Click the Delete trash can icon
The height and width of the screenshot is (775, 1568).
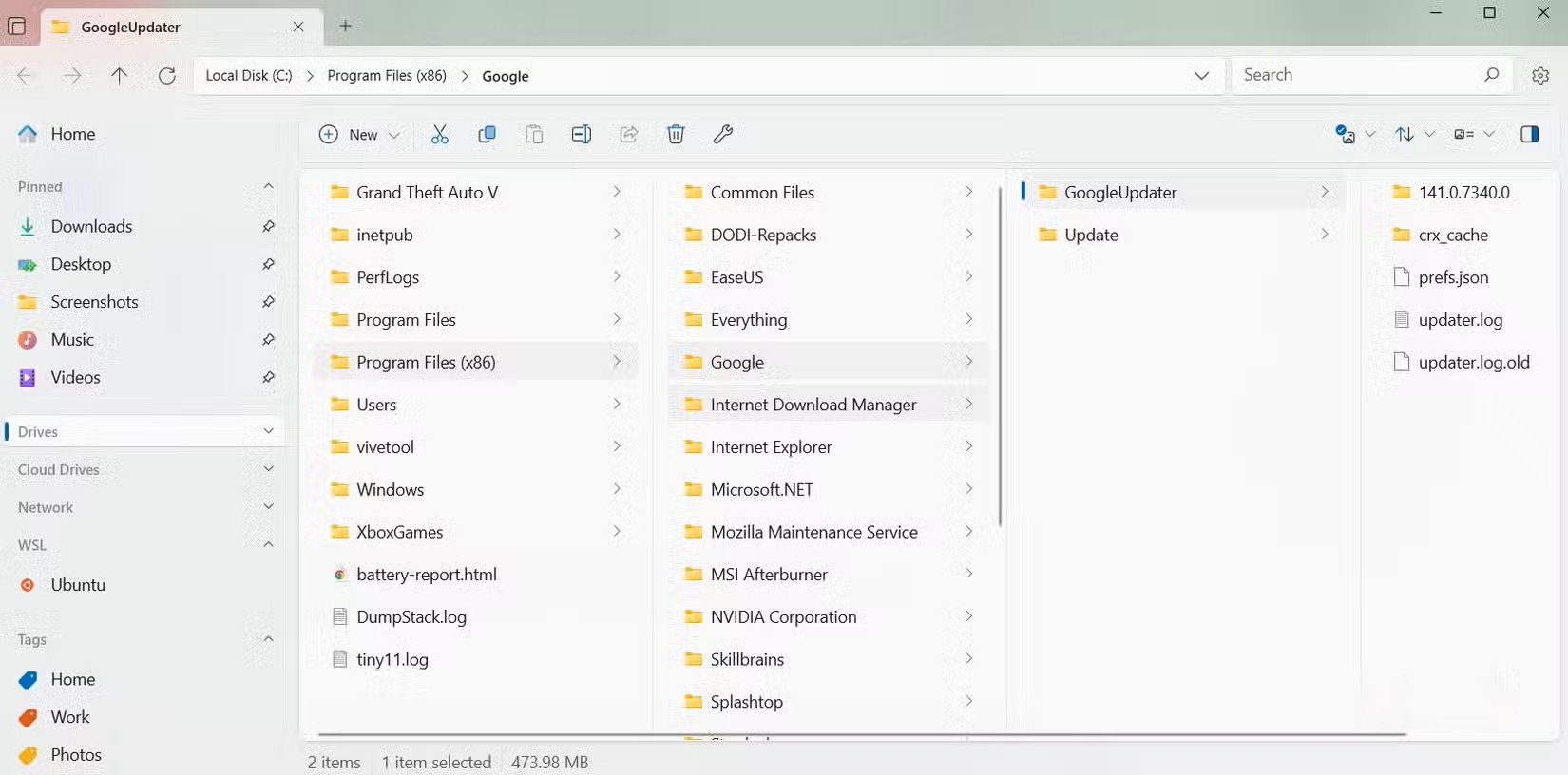pyautogui.click(x=676, y=135)
